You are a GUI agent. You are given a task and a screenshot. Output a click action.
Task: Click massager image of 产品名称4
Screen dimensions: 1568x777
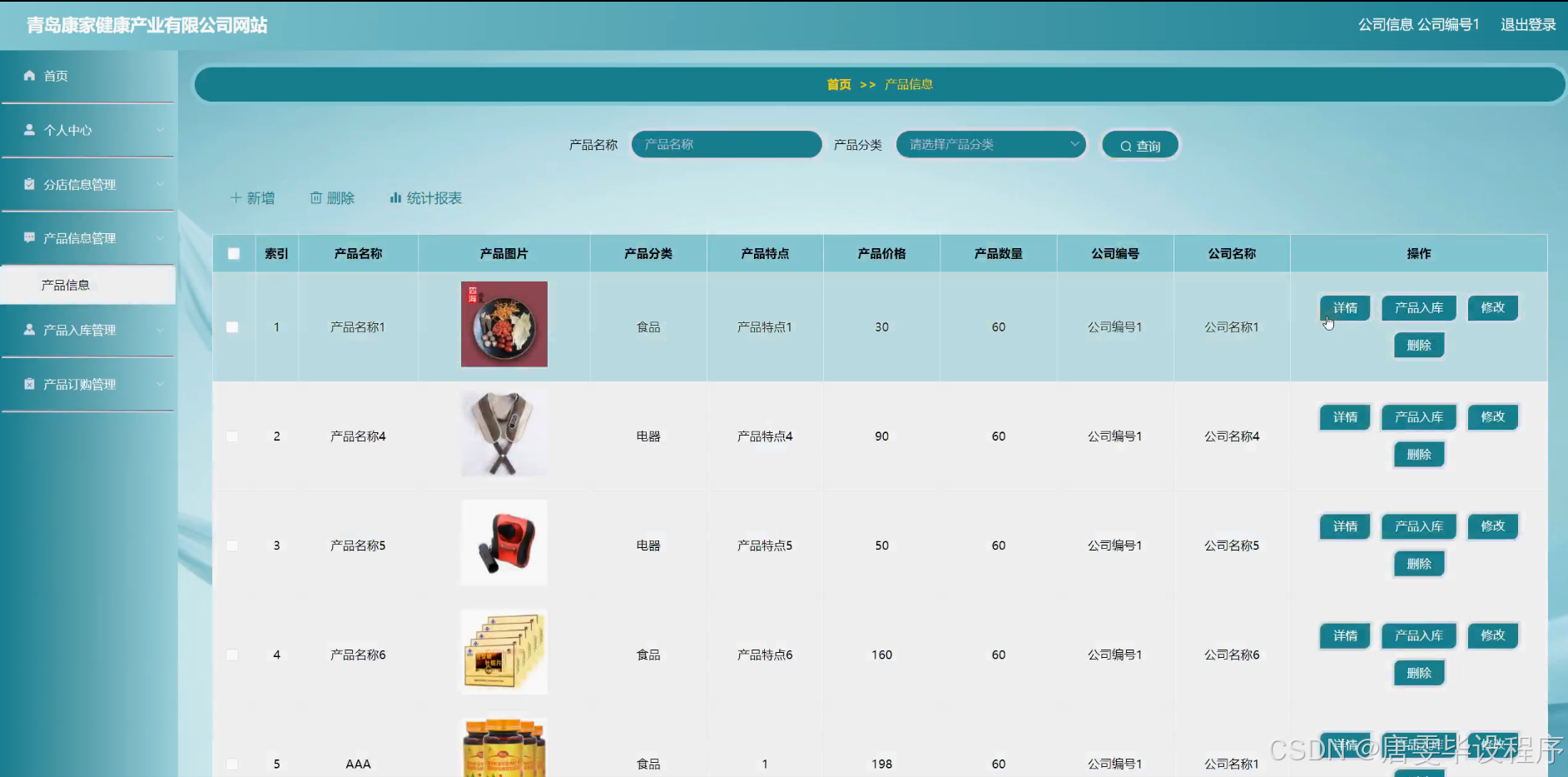pyautogui.click(x=504, y=433)
